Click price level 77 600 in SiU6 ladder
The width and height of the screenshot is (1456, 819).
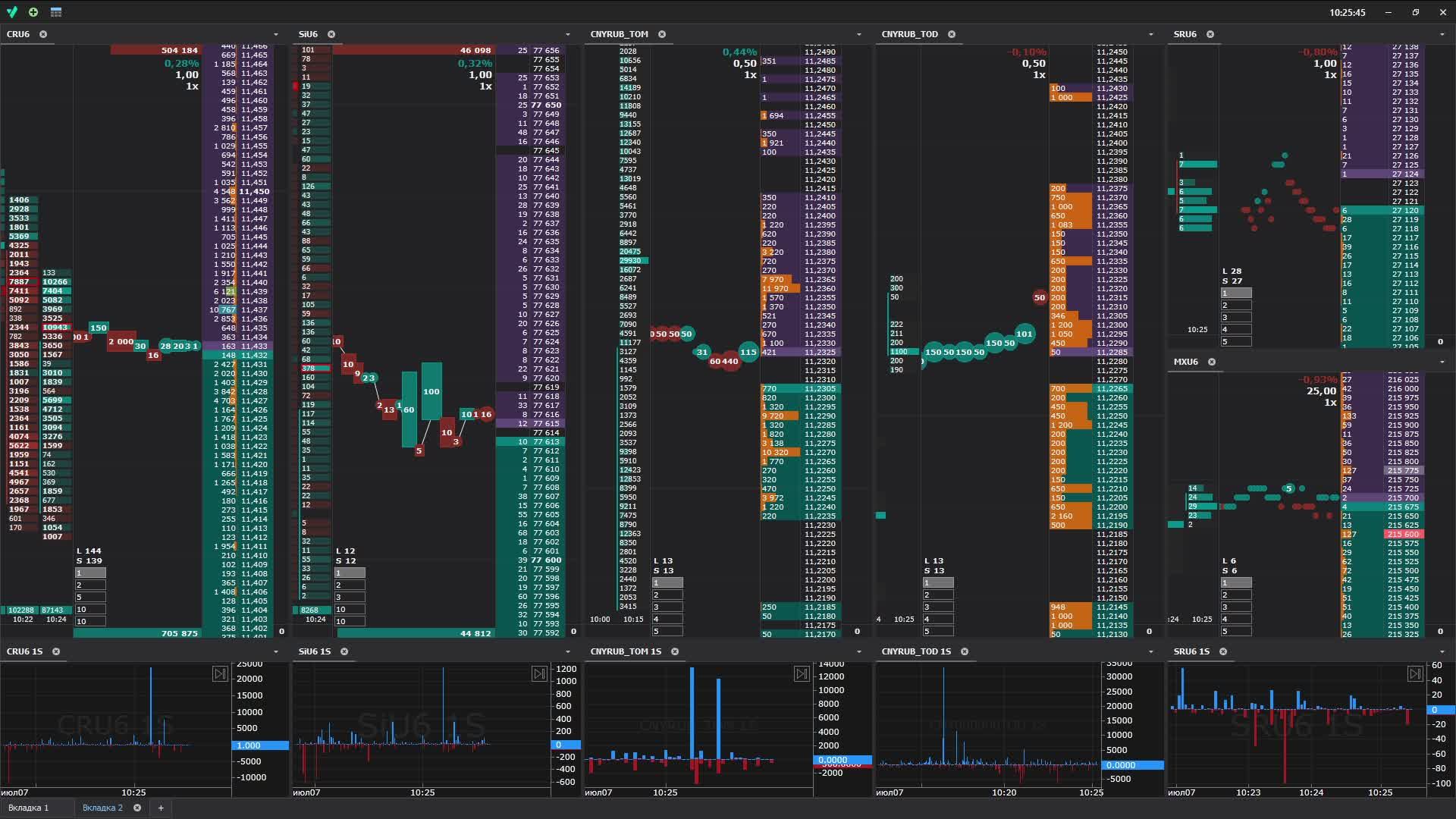pyautogui.click(x=546, y=560)
